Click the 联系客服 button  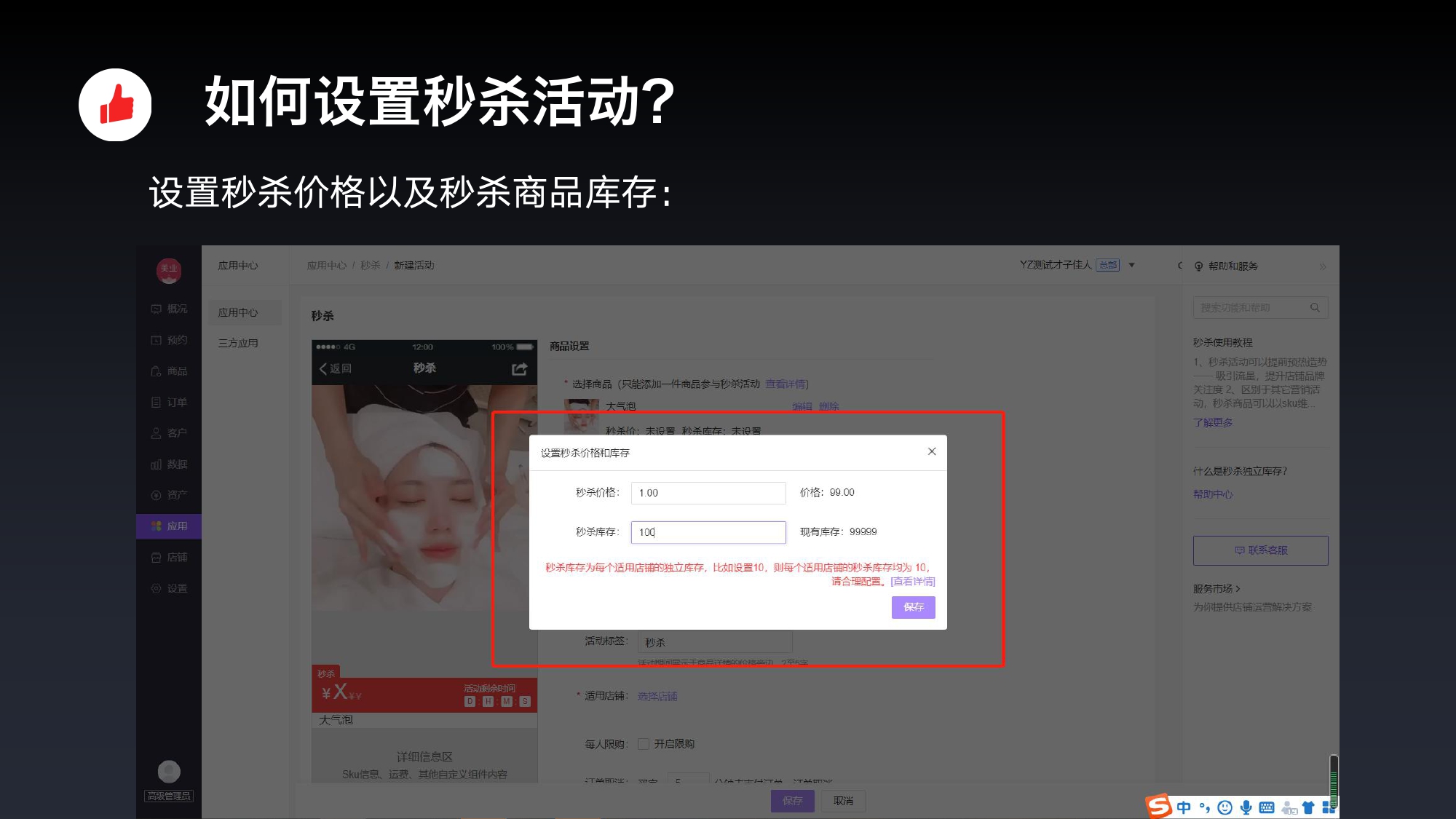point(1260,550)
